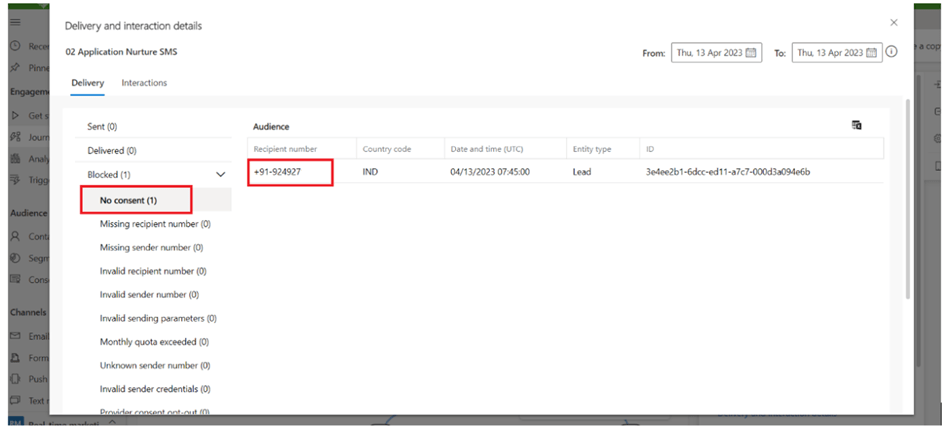Click the dialog's vertical scrollbar
This screenshot has height=432, width=949.
coord(907,200)
